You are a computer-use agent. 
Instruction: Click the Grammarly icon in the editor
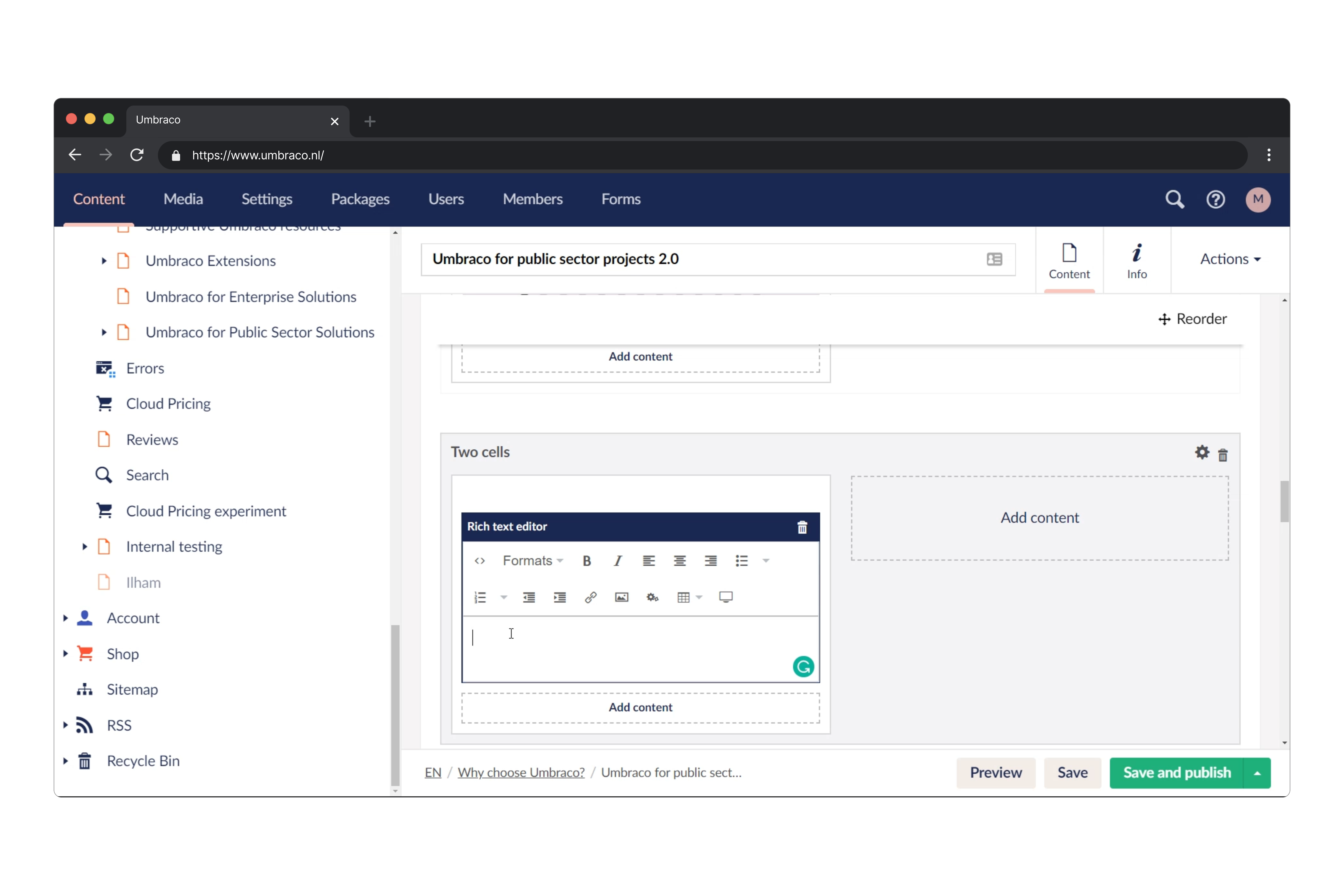[803, 666]
